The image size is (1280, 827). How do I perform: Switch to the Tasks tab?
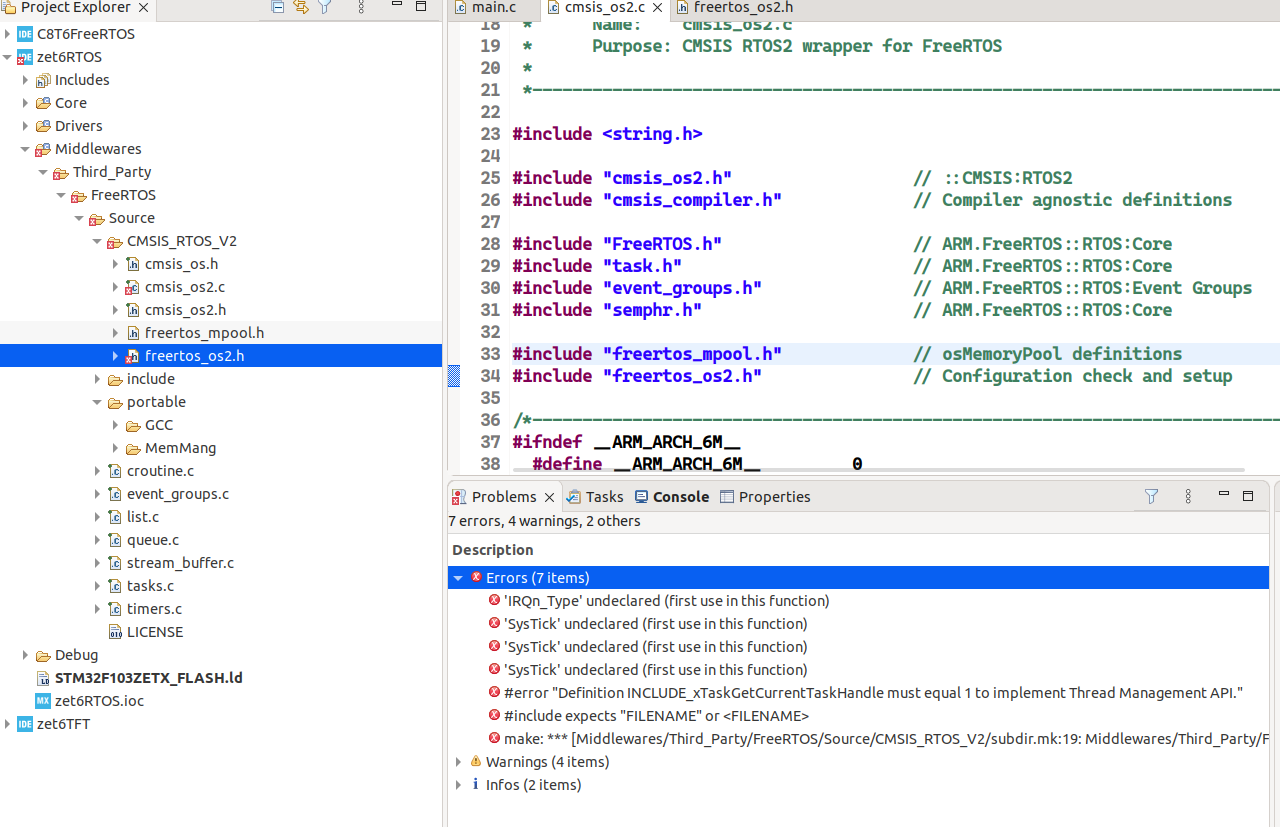pyautogui.click(x=602, y=496)
